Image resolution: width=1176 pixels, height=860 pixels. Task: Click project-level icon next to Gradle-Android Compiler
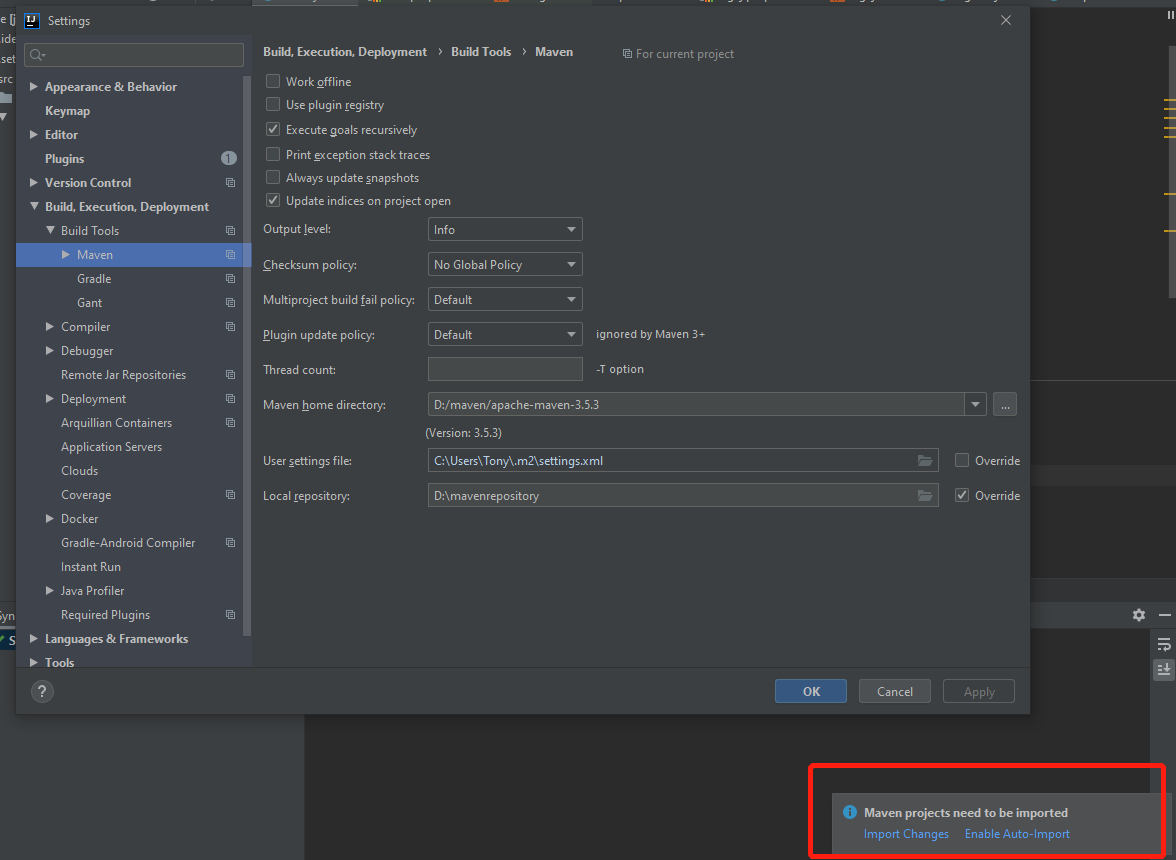(230, 543)
